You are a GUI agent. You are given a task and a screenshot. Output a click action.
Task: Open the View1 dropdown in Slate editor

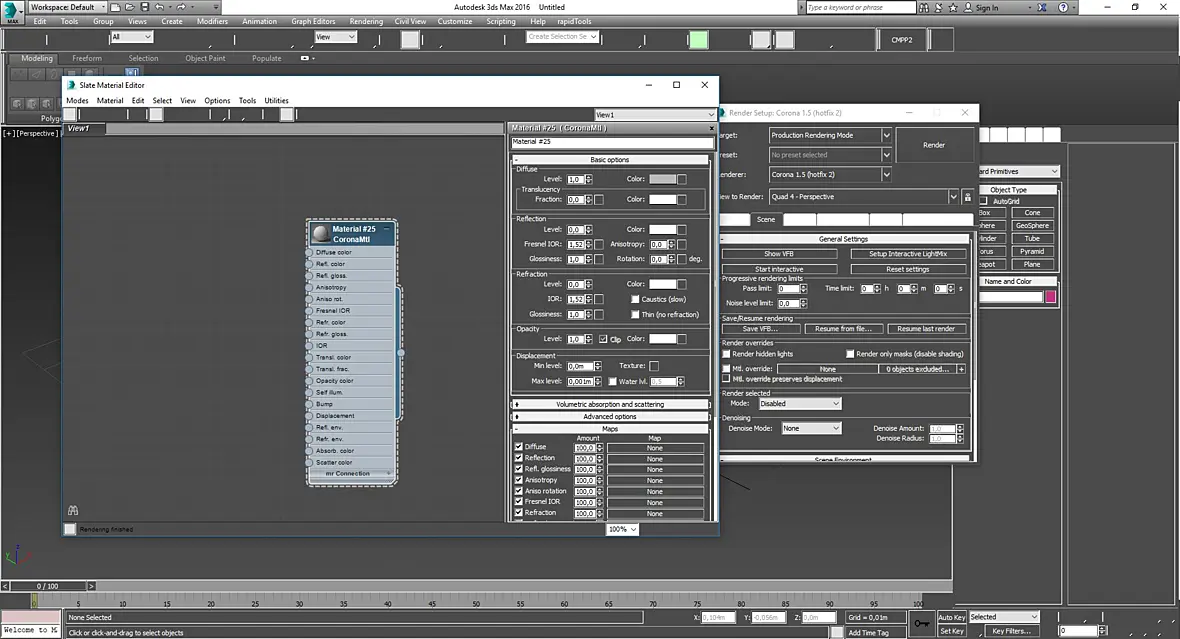click(654, 114)
